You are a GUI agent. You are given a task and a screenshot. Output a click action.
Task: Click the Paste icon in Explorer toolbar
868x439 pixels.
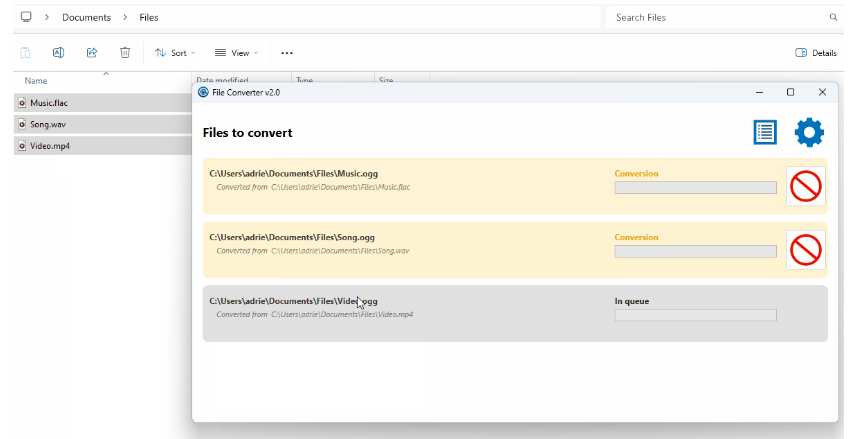coord(25,53)
